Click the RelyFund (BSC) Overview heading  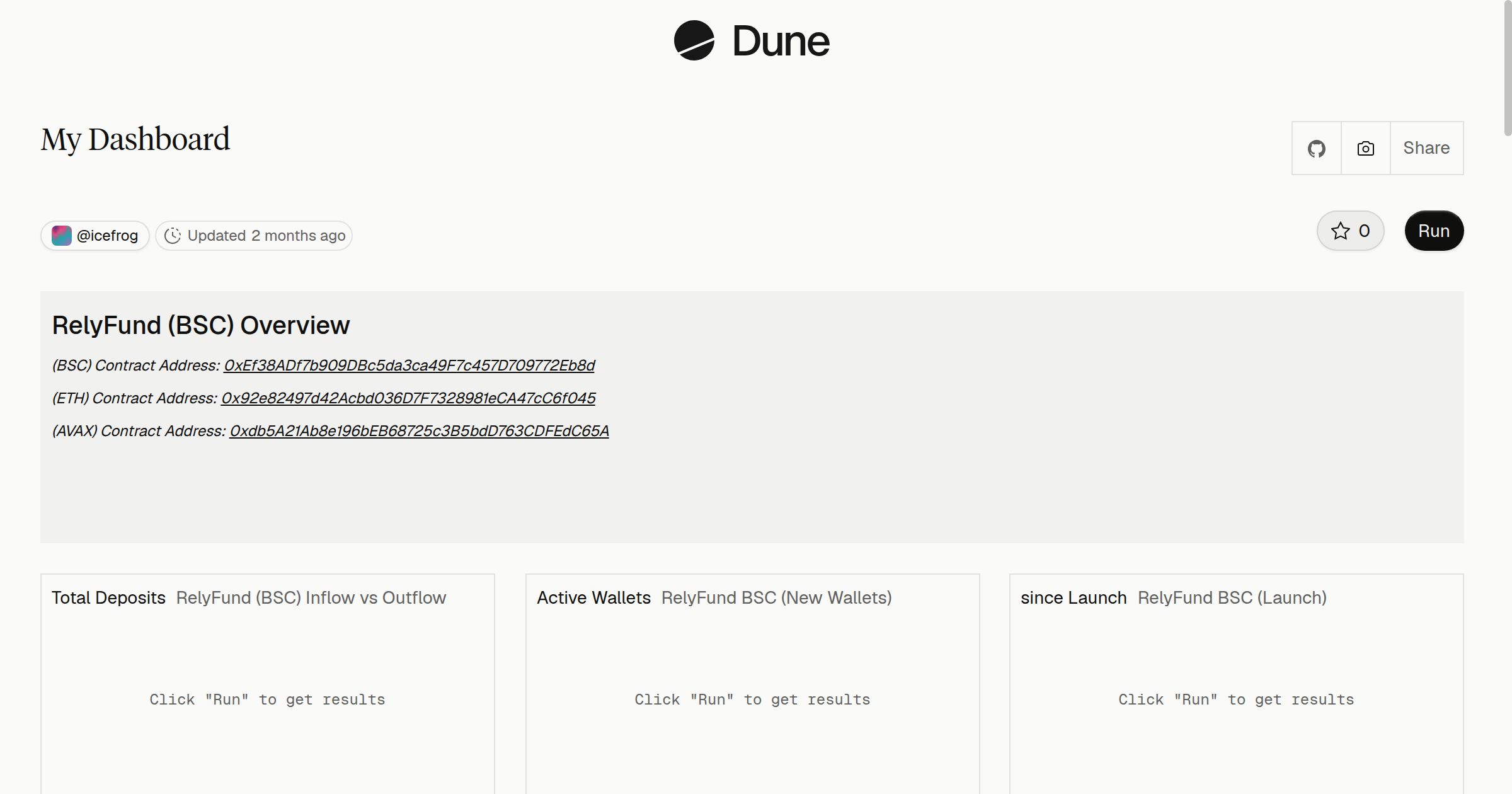201,325
